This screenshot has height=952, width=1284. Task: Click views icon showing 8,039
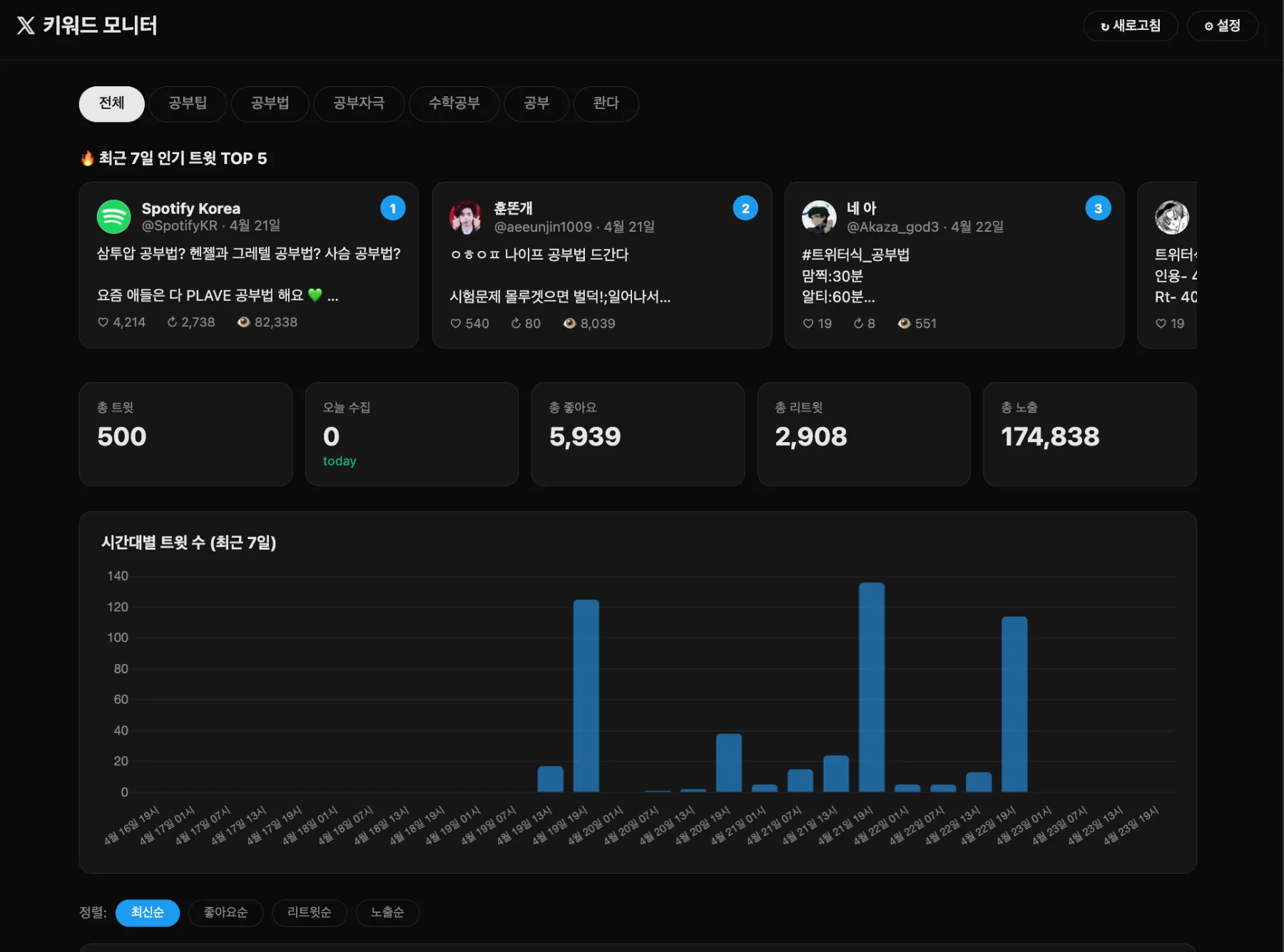(x=569, y=324)
